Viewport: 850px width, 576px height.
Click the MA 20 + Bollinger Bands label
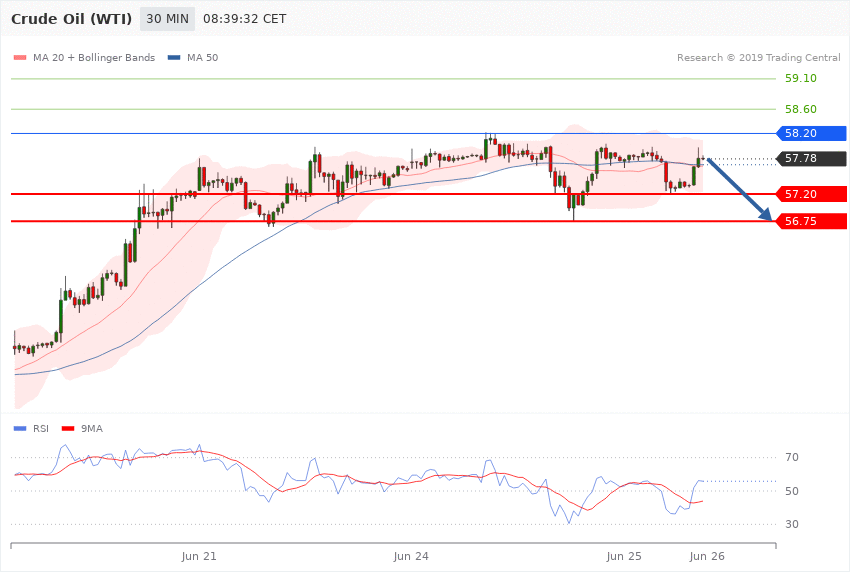pyautogui.click(x=94, y=57)
